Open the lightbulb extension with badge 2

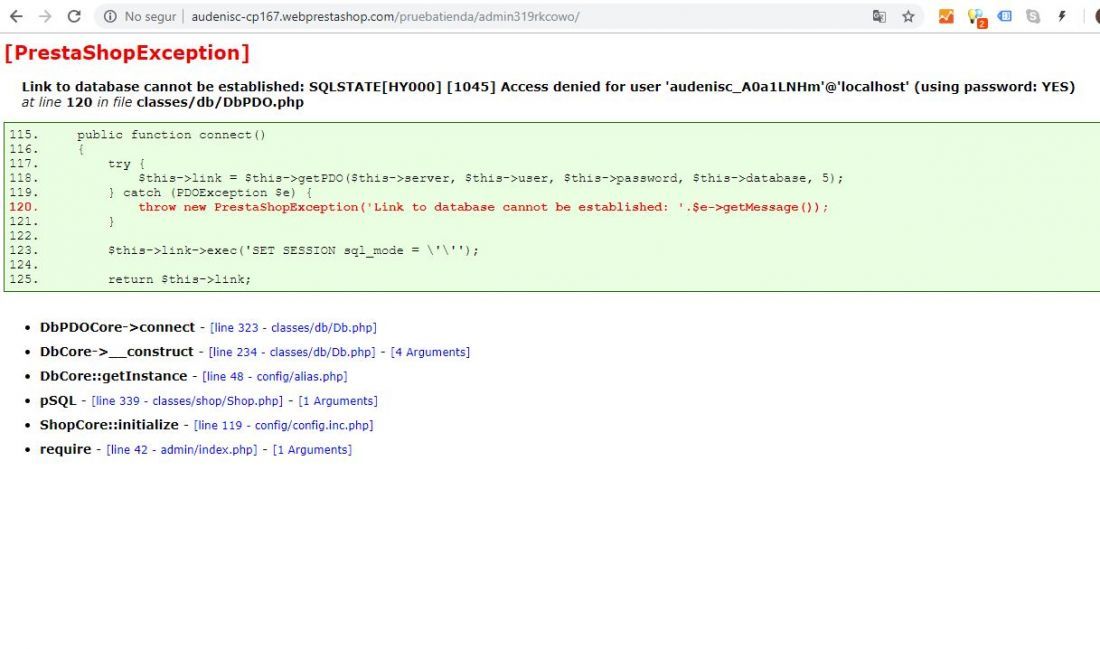tap(977, 17)
